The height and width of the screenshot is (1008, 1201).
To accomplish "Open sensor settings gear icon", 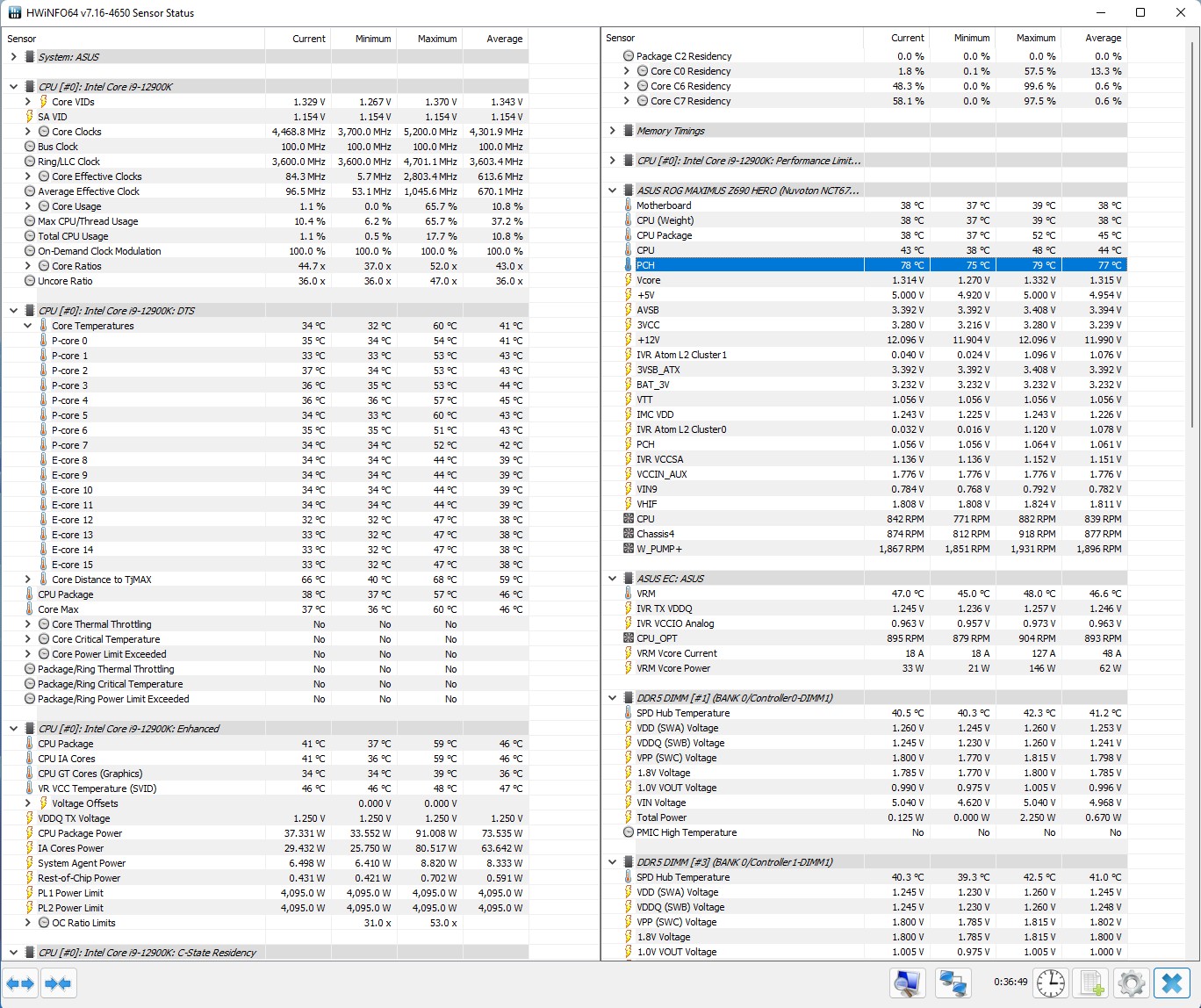I will tap(1132, 983).
